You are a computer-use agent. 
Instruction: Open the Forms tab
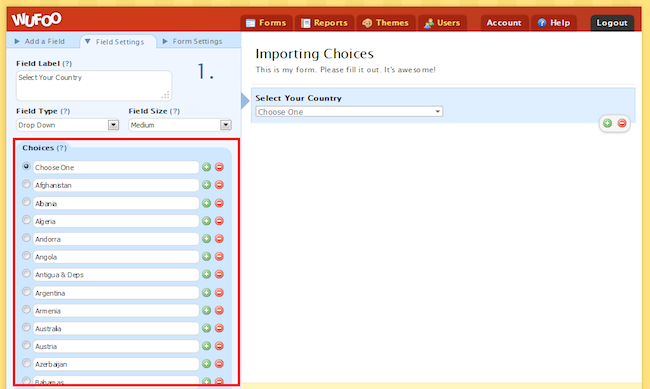(266, 23)
